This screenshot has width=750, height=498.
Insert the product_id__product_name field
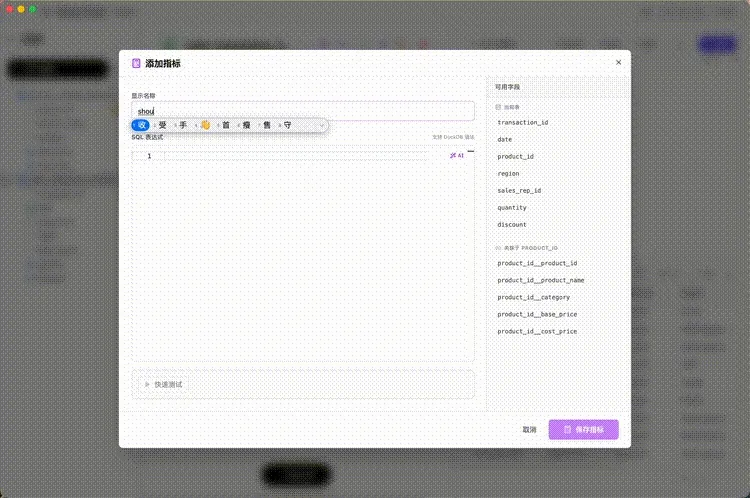tap(540, 280)
